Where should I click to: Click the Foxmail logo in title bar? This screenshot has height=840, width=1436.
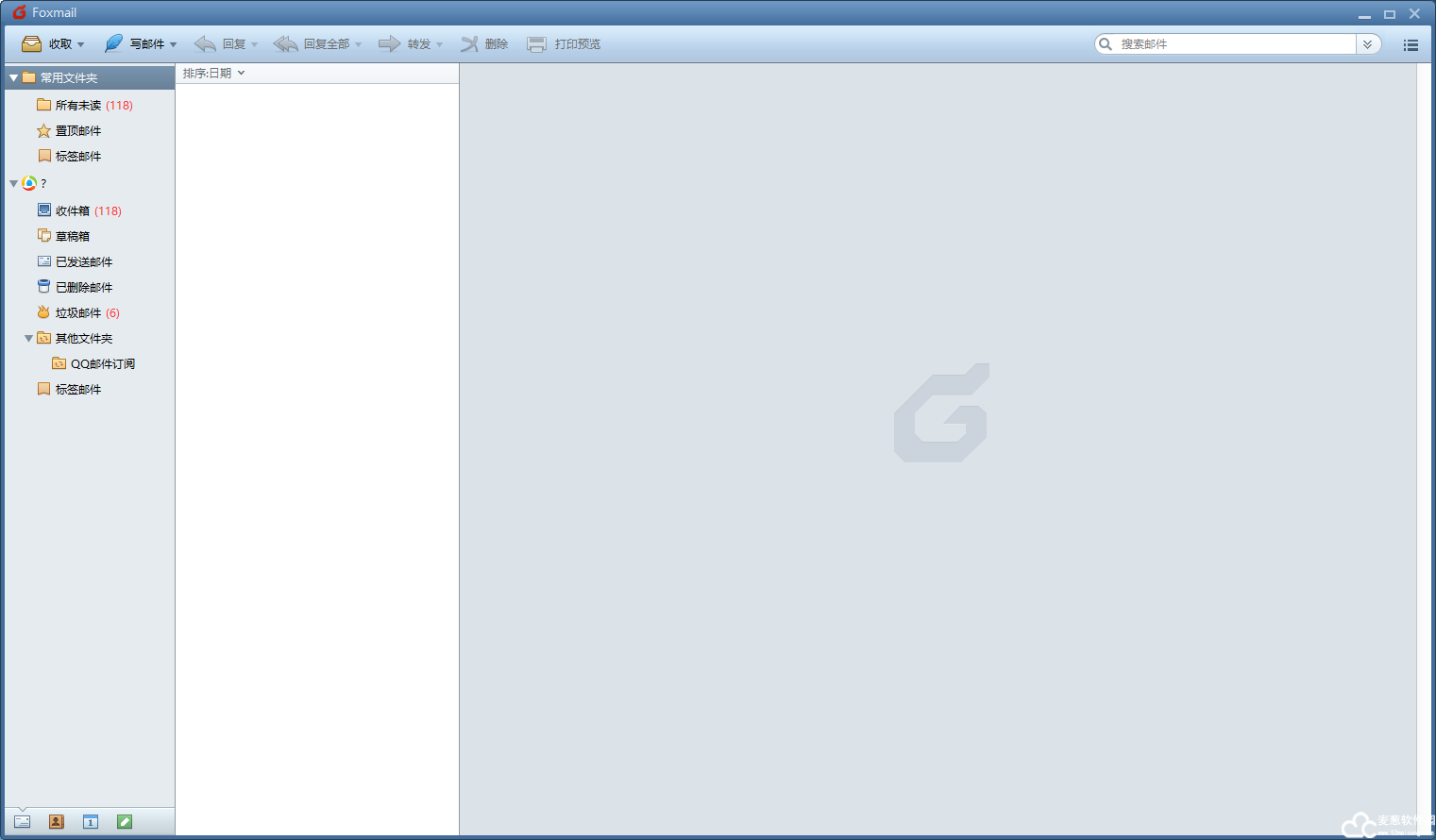coord(19,12)
